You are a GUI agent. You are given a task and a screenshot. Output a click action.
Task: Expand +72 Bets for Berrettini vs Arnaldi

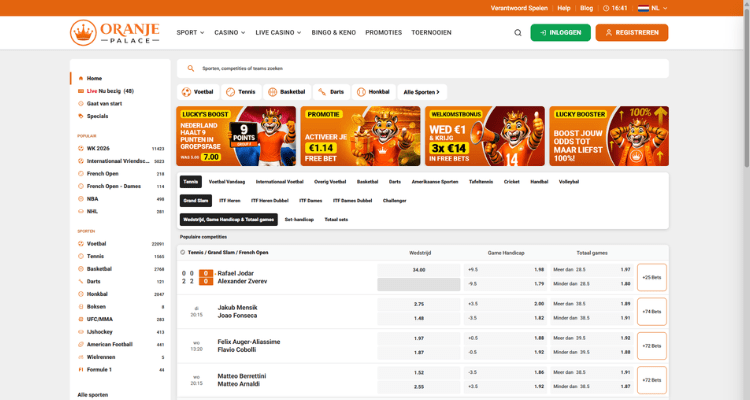point(651,380)
